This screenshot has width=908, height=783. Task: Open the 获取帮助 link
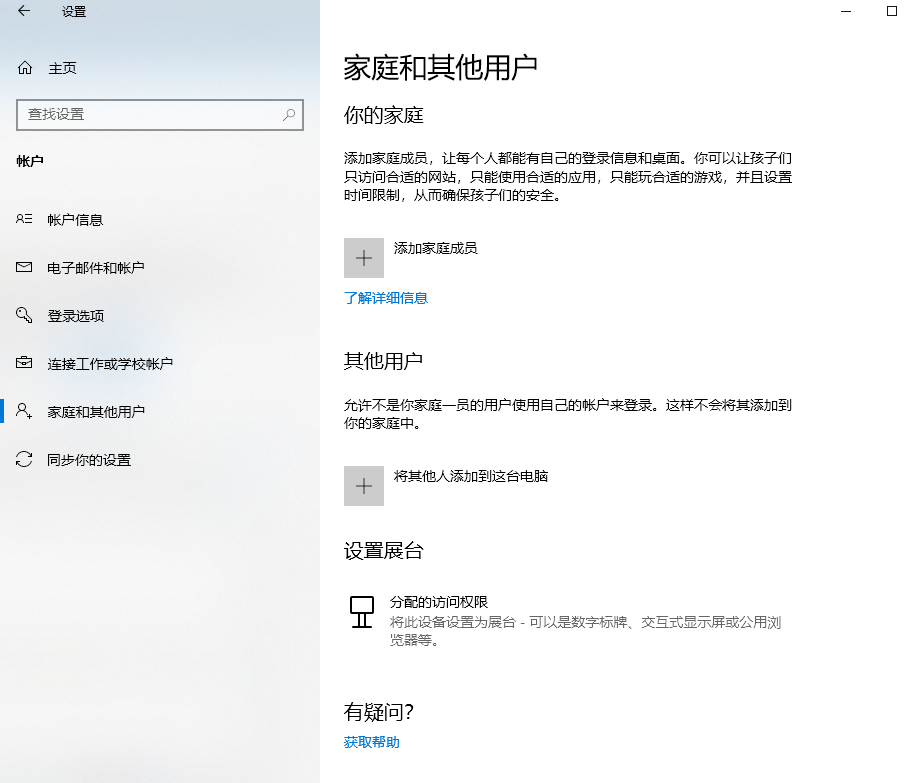coord(371,742)
